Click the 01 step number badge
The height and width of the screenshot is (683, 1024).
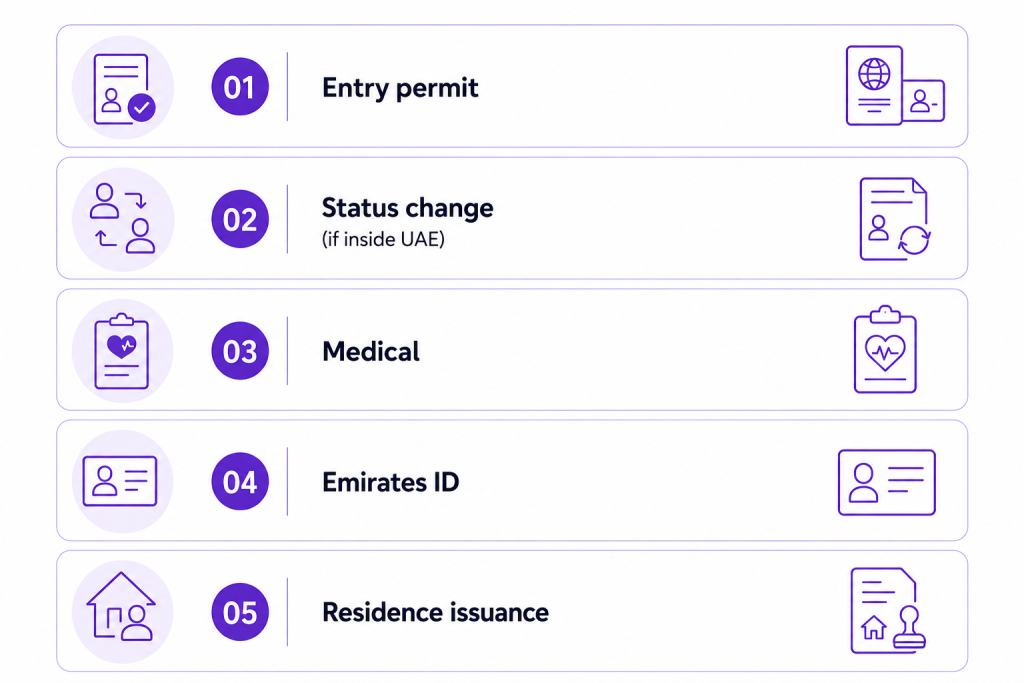(x=240, y=87)
